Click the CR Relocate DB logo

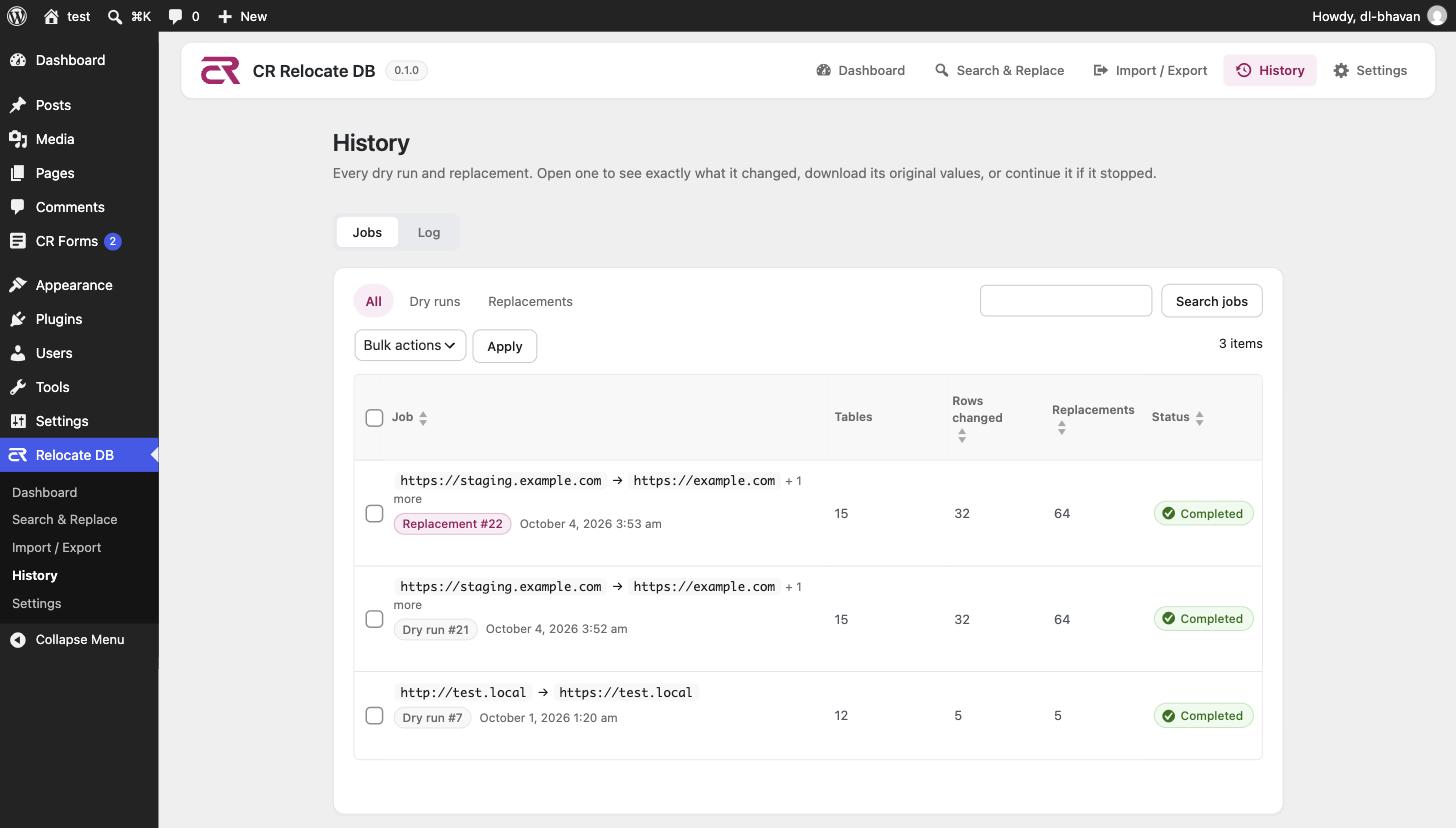(x=220, y=70)
